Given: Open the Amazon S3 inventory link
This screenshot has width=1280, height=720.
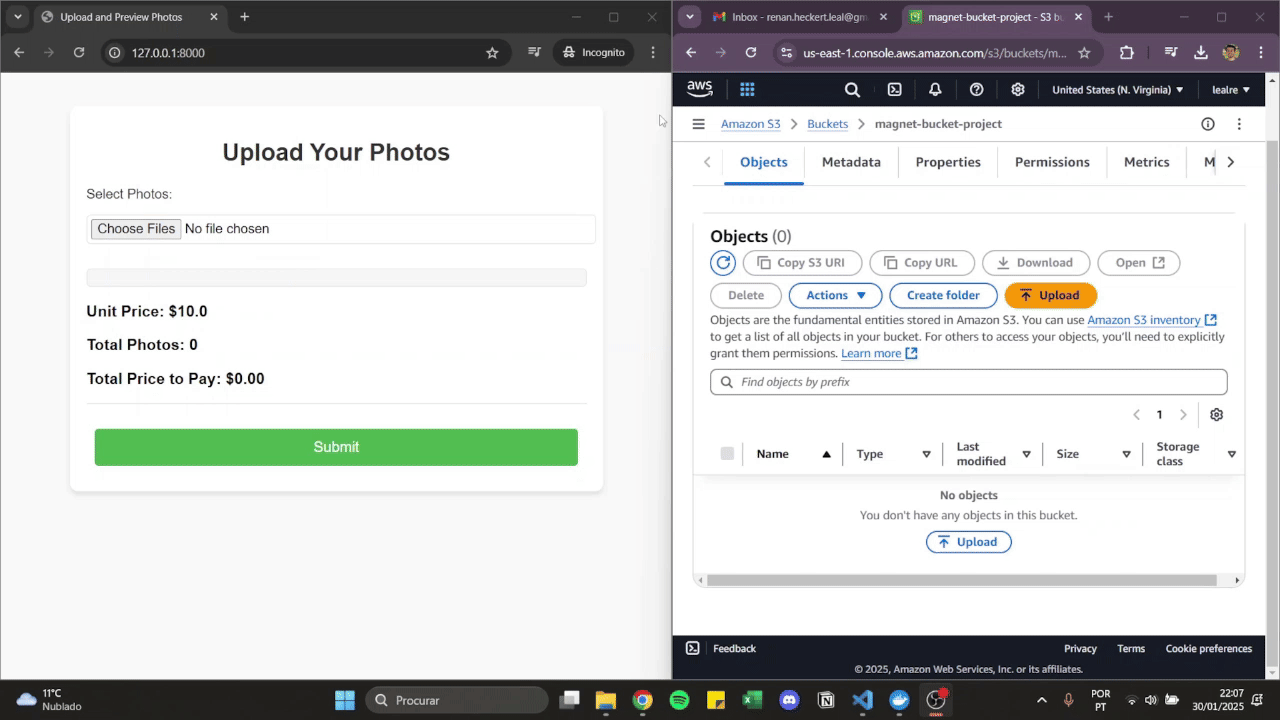Looking at the screenshot, I should (x=1152, y=320).
